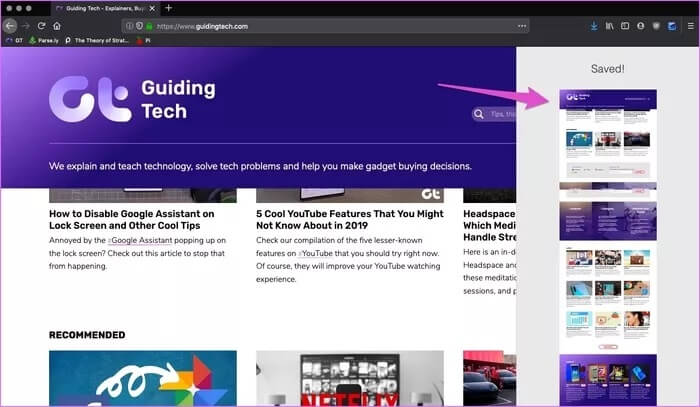Viewport: 700px width, 407px height.
Task: Click the saved full-page screenshot preview
Action: pos(608,247)
